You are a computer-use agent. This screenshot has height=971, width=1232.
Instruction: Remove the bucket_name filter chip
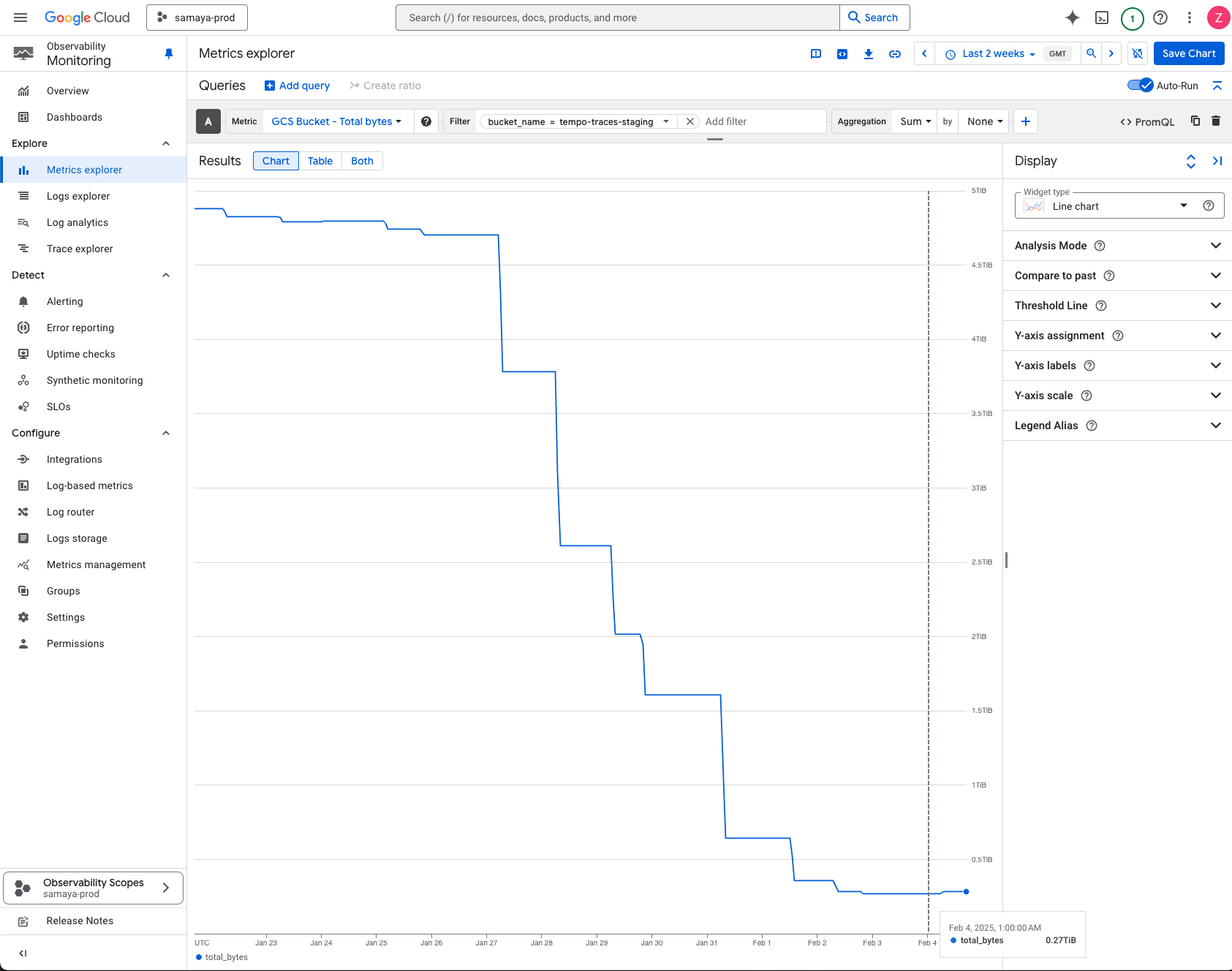689,121
